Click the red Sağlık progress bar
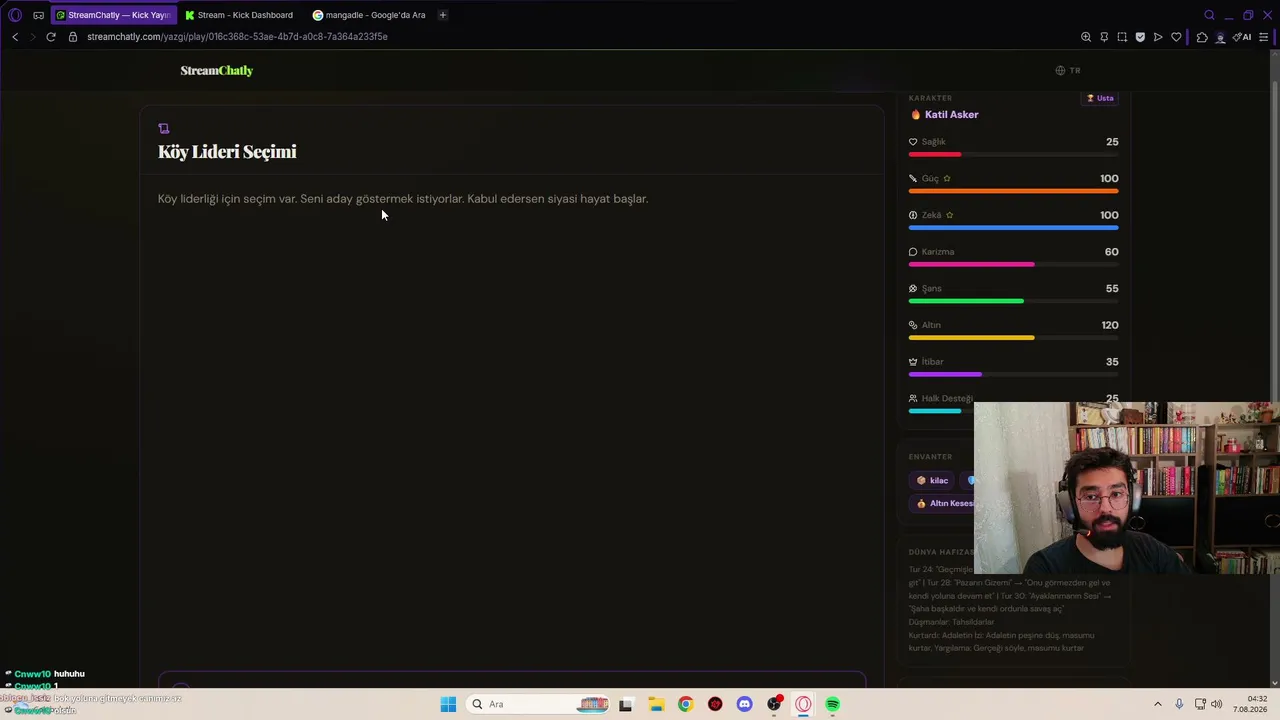The height and width of the screenshot is (720, 1280). point(935,154)
